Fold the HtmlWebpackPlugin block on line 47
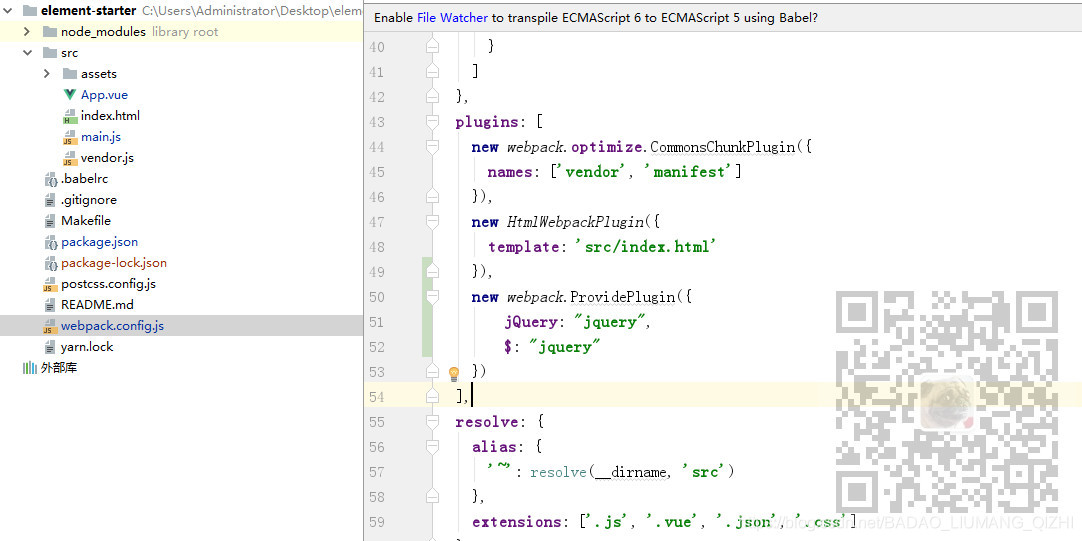This screenshot has width=1082, height=541. [432, 222]
